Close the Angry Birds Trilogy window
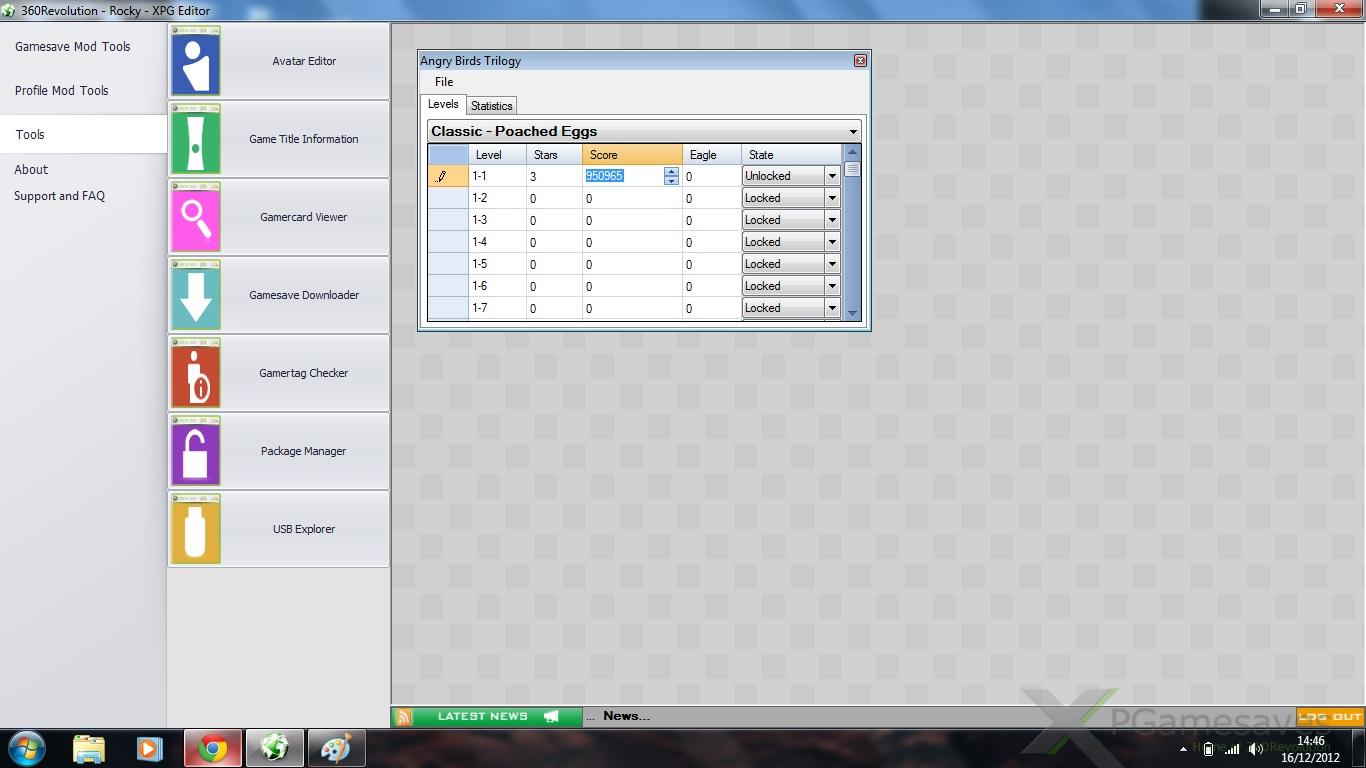Image resolution: width=1366 pixels, height=768 pixels. [x=860, y=61]
